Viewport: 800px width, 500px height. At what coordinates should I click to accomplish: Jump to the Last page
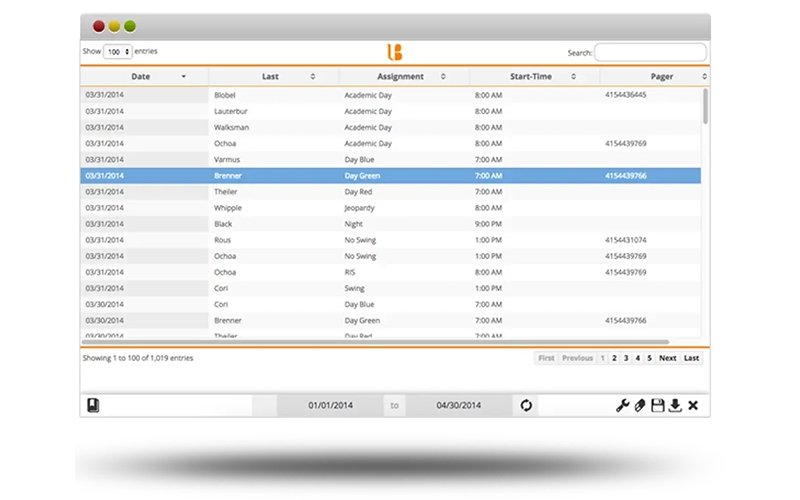691,358
